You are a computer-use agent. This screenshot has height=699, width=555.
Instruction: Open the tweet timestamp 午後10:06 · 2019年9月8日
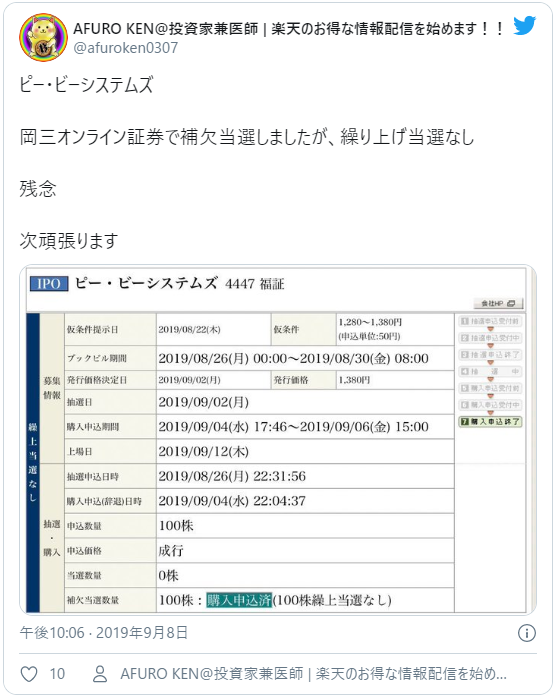tap(103, 633)
